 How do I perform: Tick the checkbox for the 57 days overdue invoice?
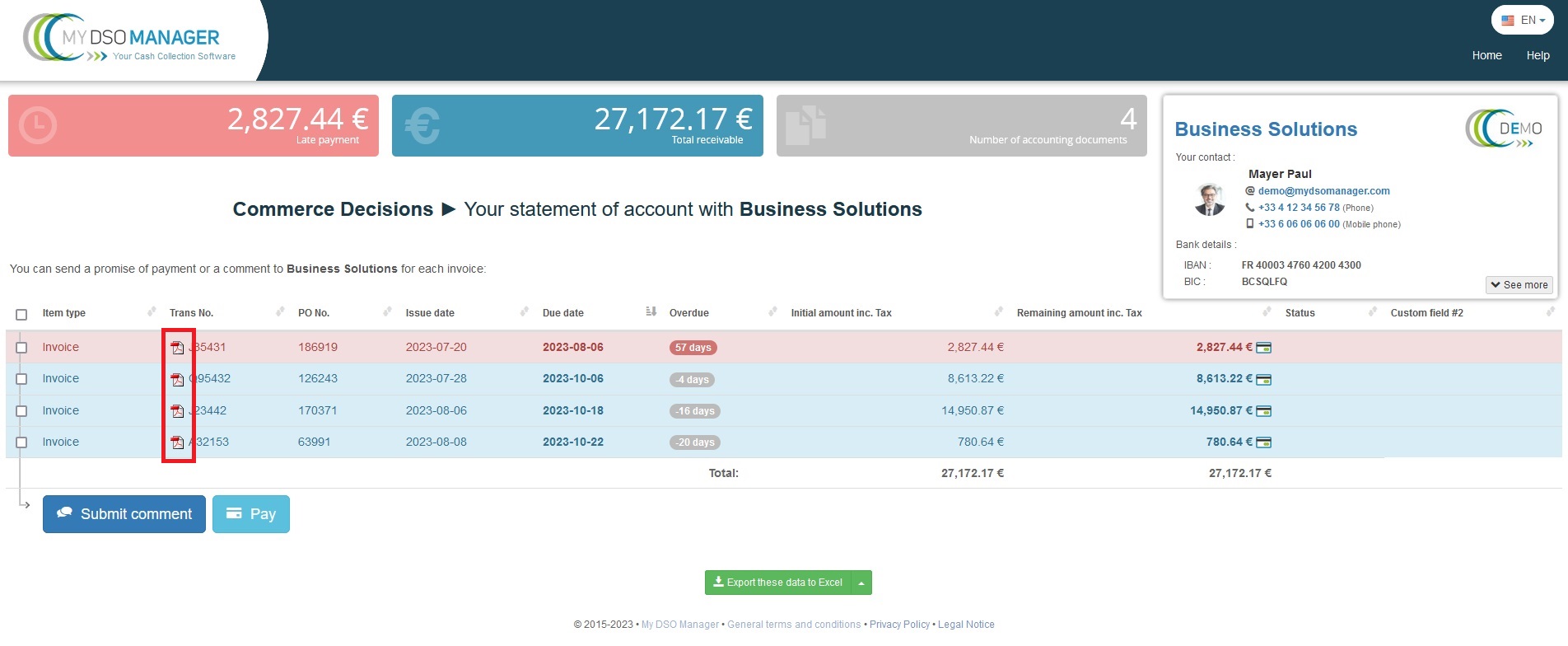click(x=21, y=348)
